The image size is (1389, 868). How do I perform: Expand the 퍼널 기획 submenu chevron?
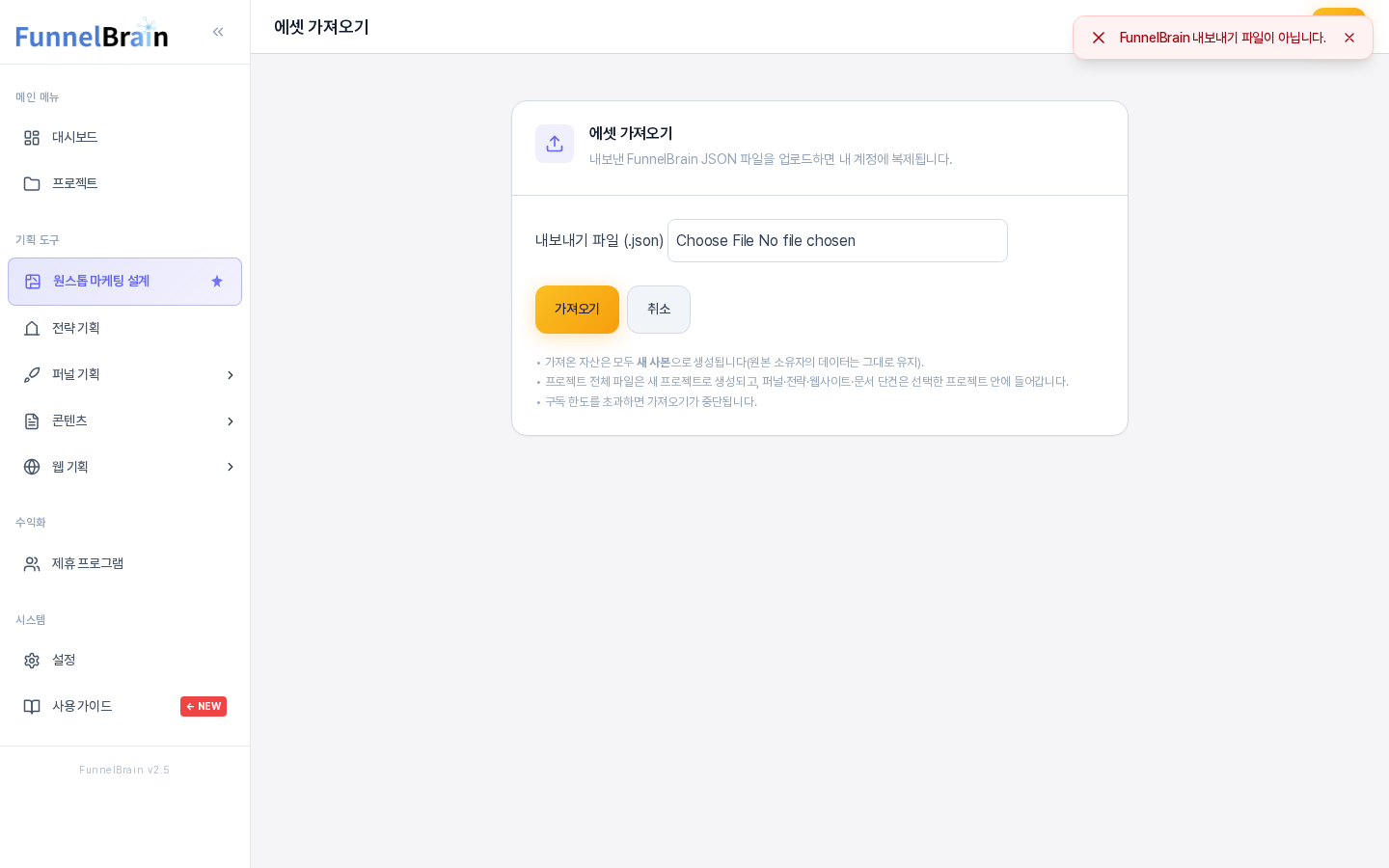pyautogui.click(x=231, y=375)
